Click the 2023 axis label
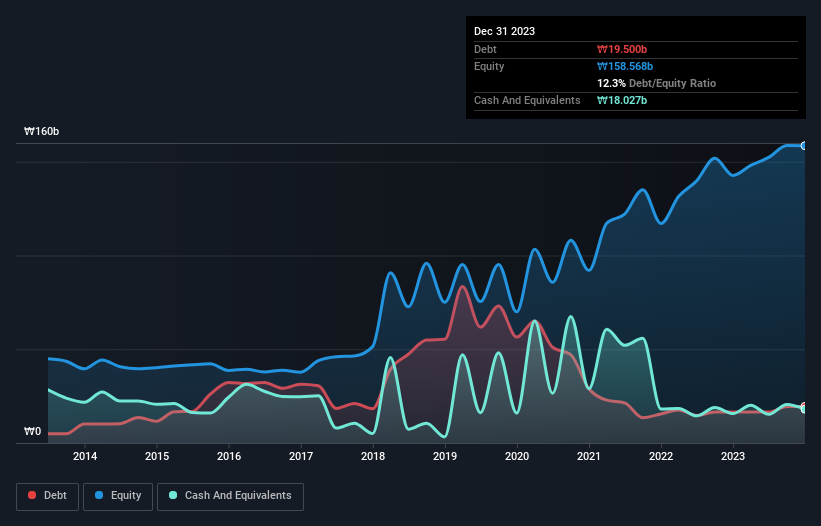This screenshot has height=526, width=821. coord(733,456)
